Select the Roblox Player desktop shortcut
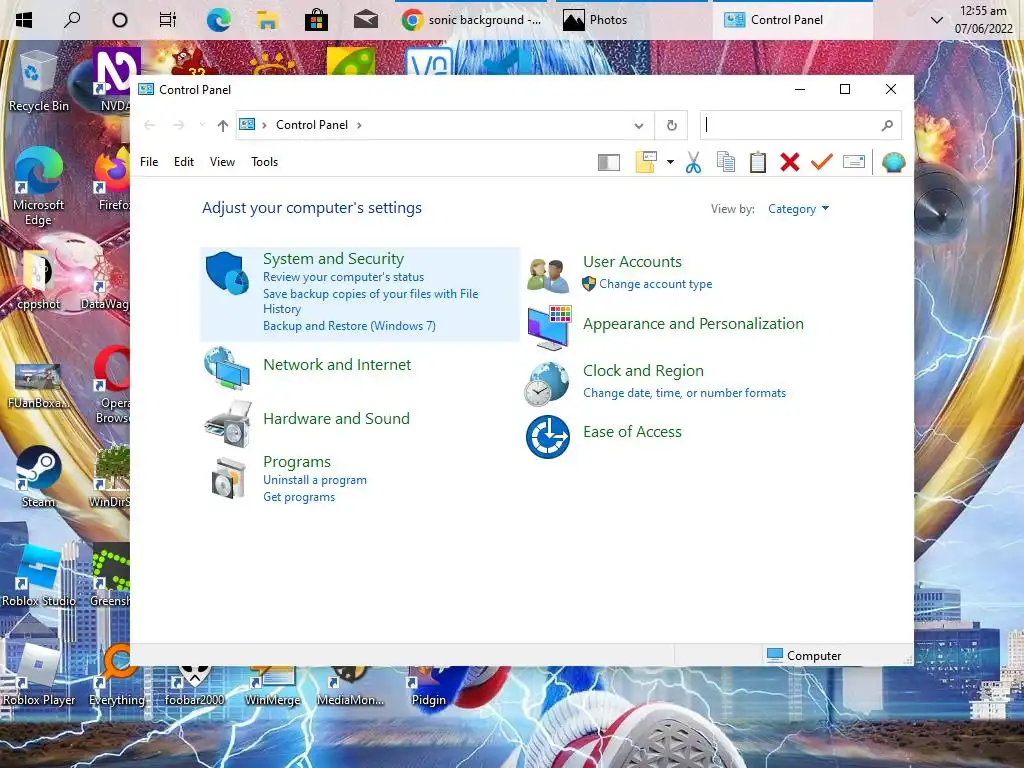Viewport: 1024px width, 768px height. (39, 675)
